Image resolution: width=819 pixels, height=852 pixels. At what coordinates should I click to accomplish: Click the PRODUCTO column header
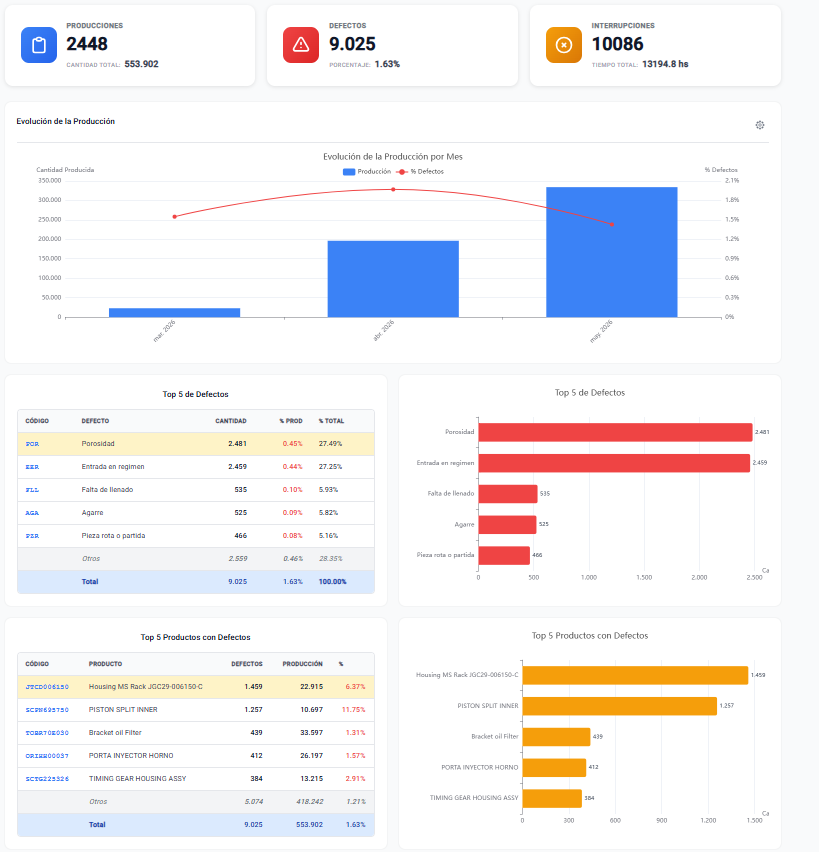tap(105, 664)
